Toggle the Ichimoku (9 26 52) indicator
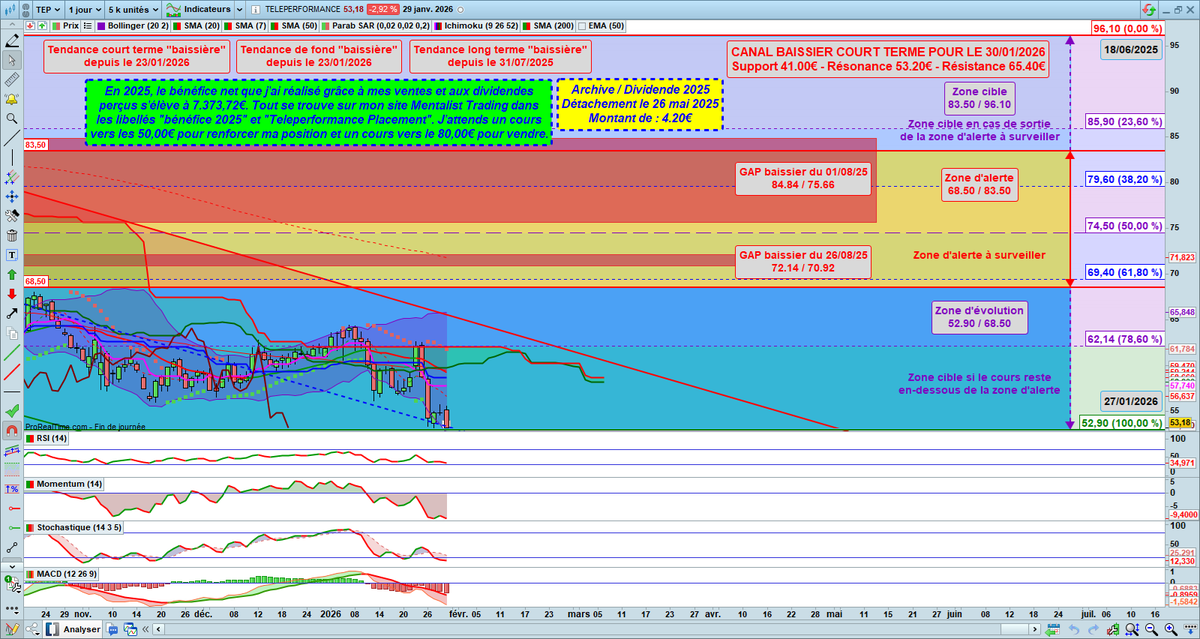The image size is (1200, 639). pos(474,25)
